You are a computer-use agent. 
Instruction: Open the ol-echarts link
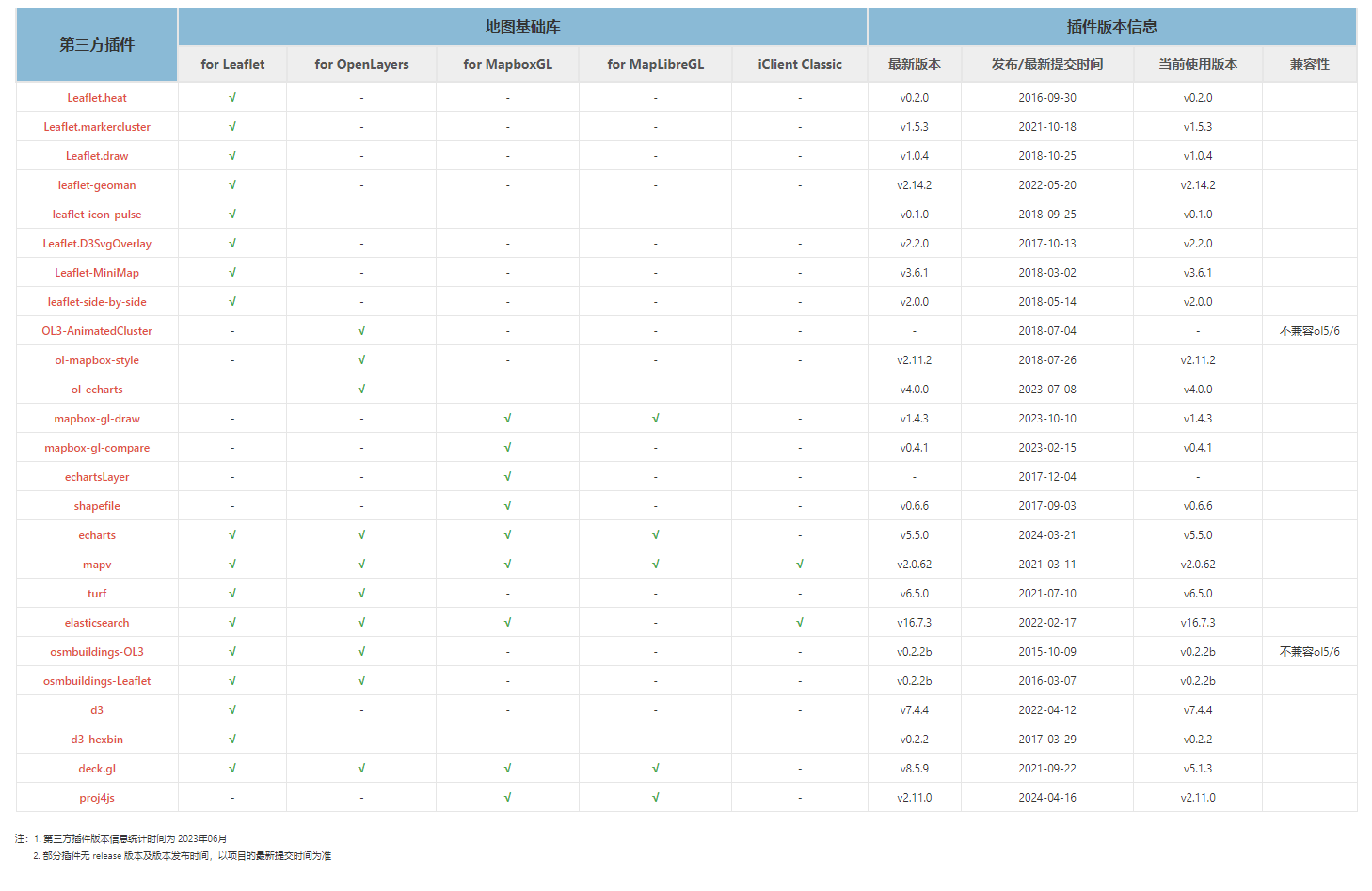click(97, 390)
